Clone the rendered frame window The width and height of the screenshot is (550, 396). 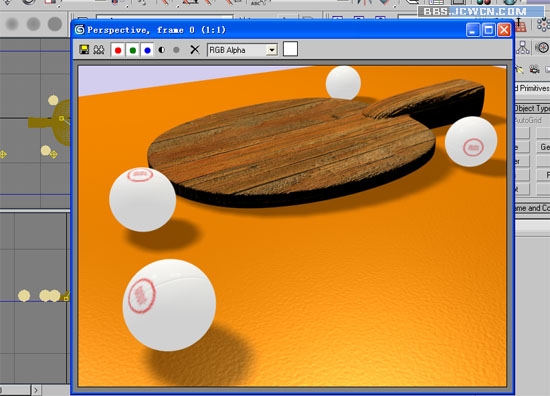[99, 50]
